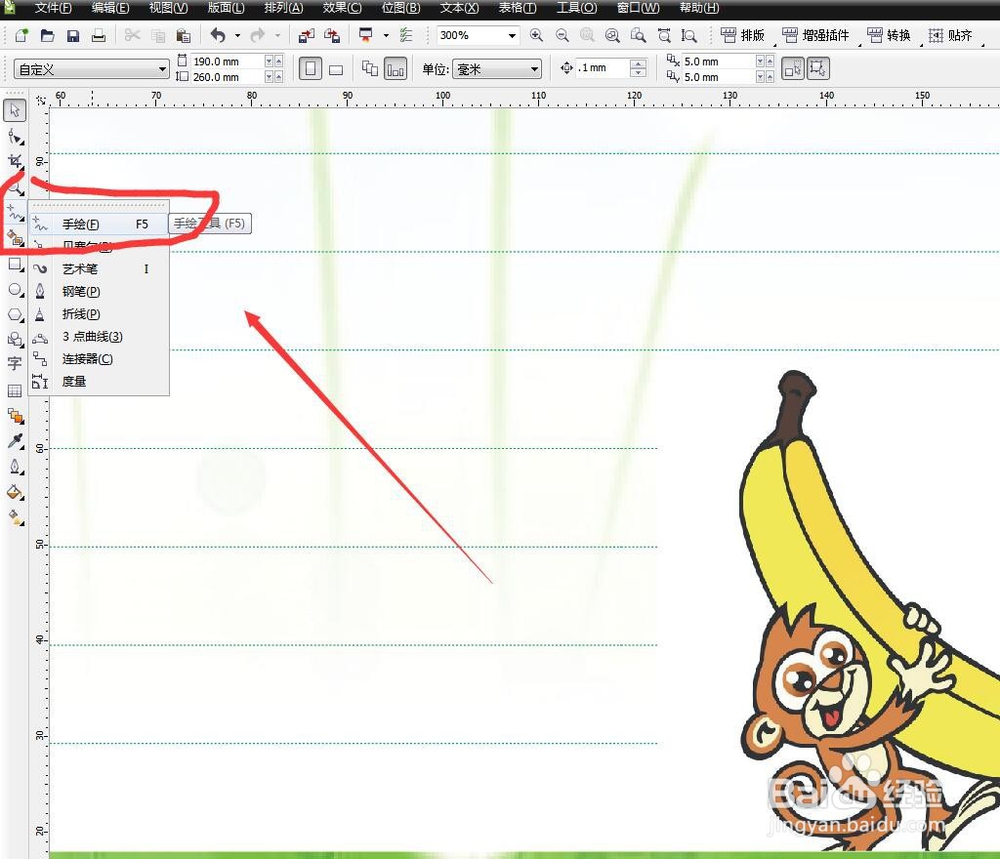Open the zoom level 300% dropdown
Viewport: 1000px width, 859px height.
(x=511, y=36)
